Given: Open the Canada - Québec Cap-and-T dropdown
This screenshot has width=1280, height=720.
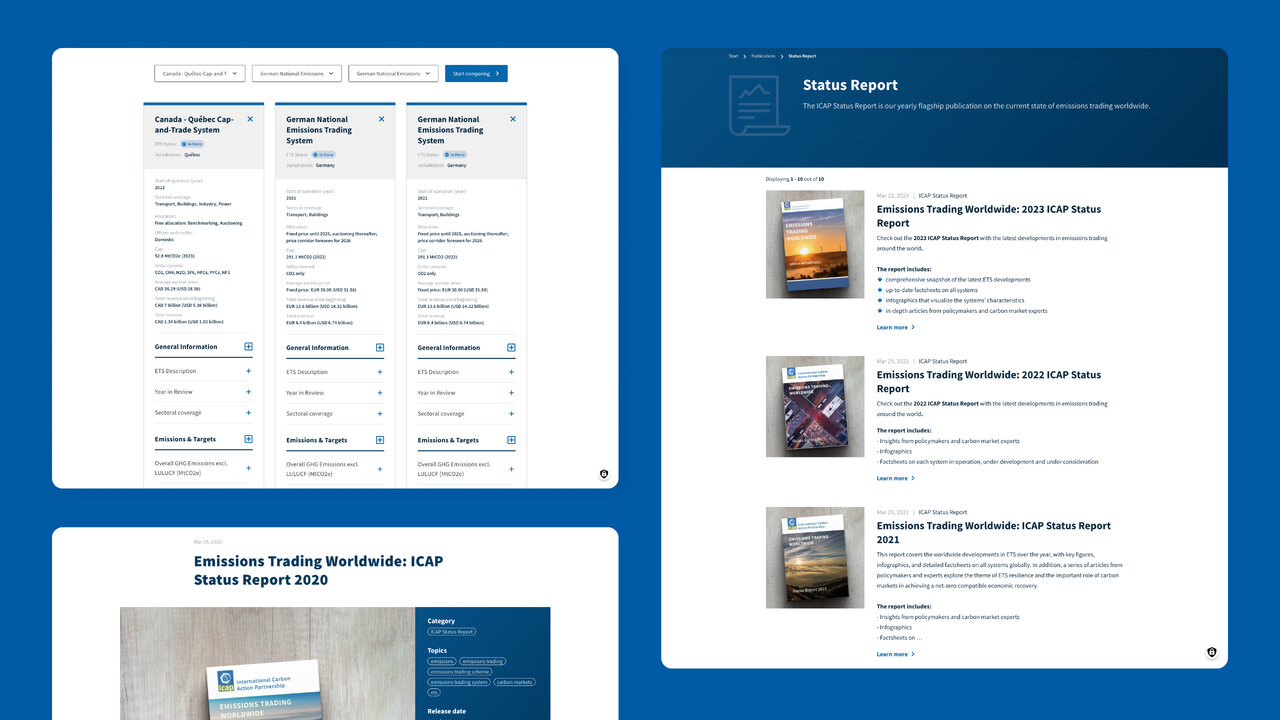Looking at the screenshot, I should pyautogui.click(x=199, y=73).
